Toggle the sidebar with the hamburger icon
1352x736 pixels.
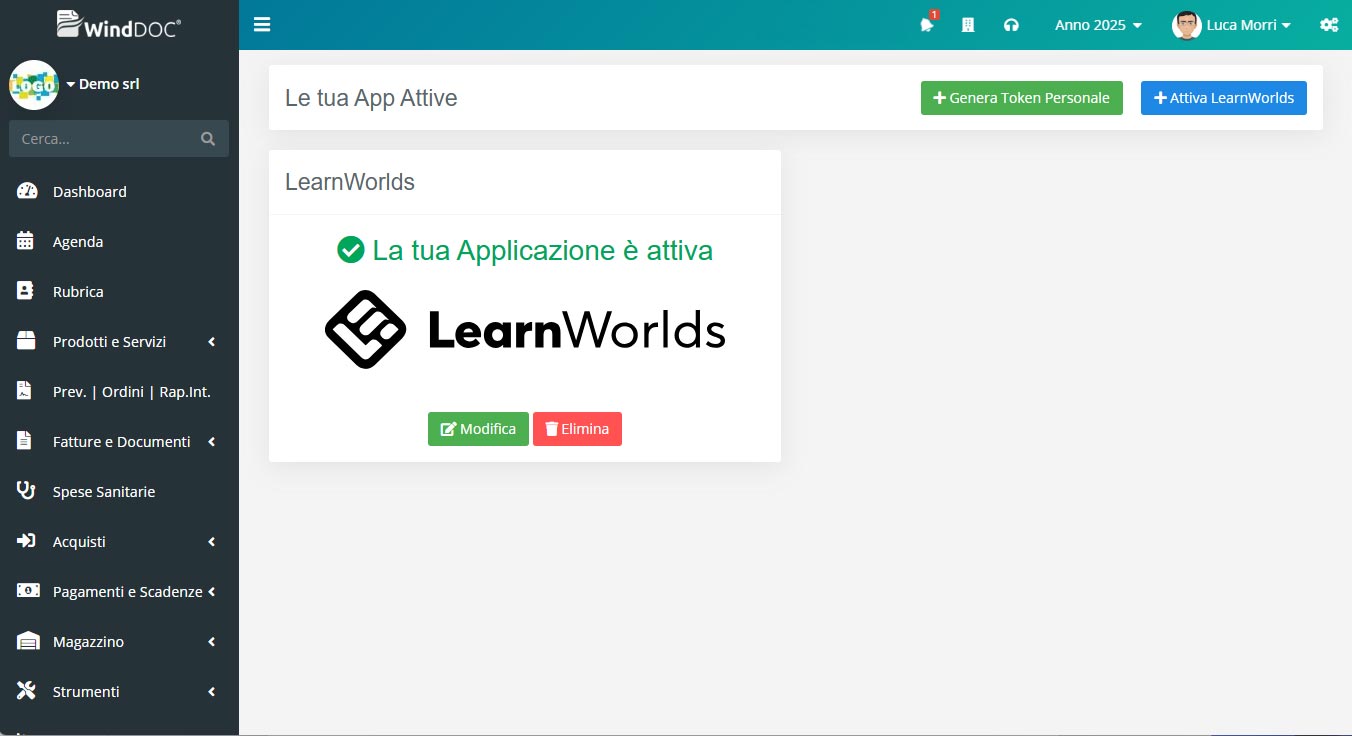[262, 24]
